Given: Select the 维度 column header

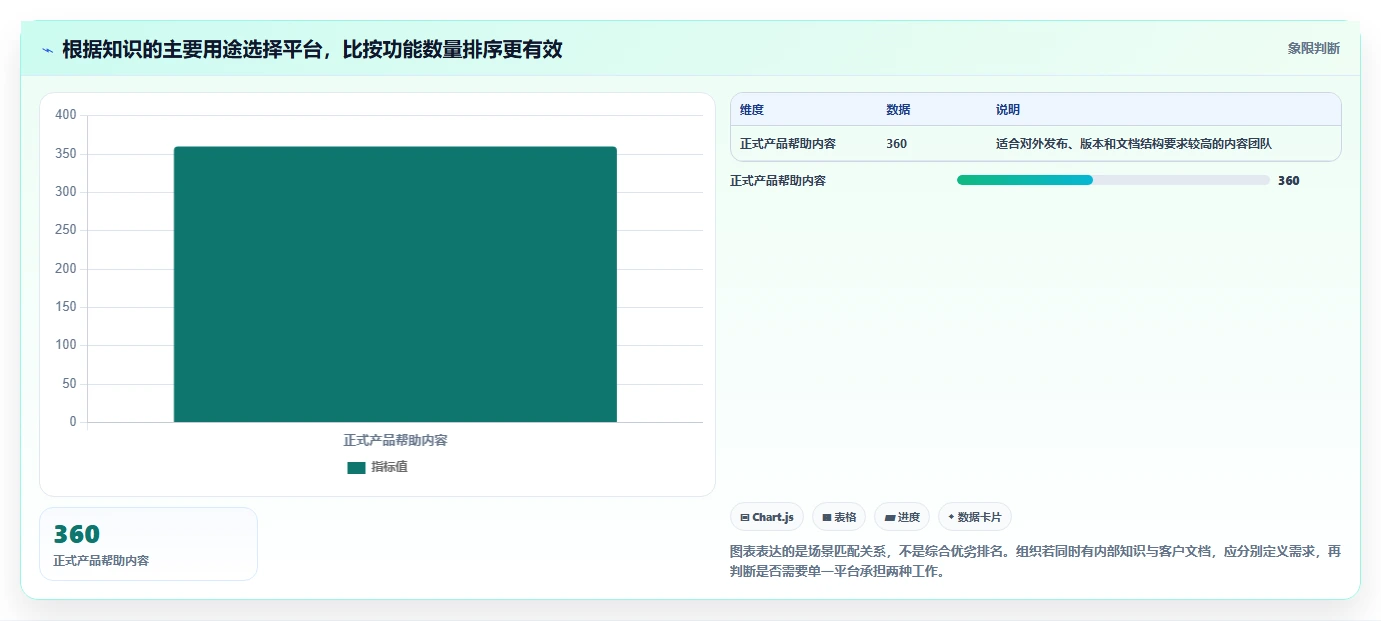Looking at the screenshot, I should point(752,110).
